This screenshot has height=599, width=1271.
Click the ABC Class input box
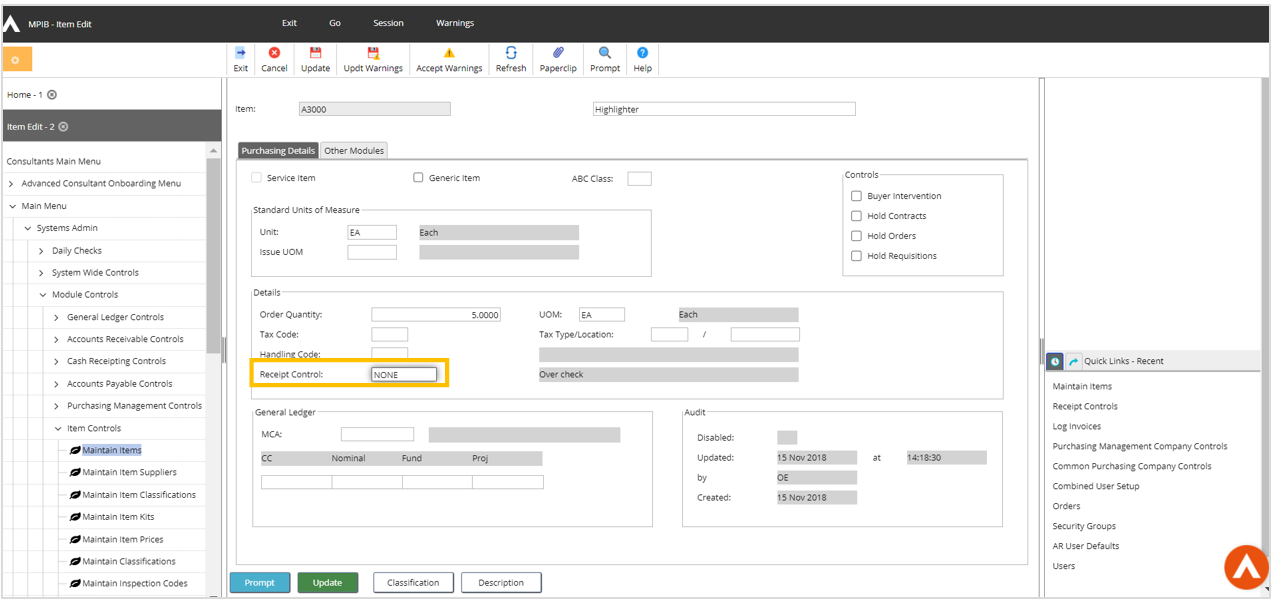(639, 179)
